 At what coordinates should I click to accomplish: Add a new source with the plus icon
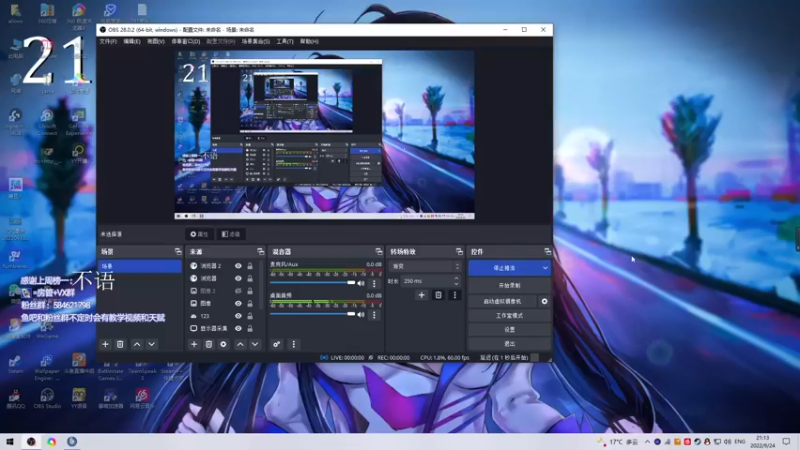(194, 344)
